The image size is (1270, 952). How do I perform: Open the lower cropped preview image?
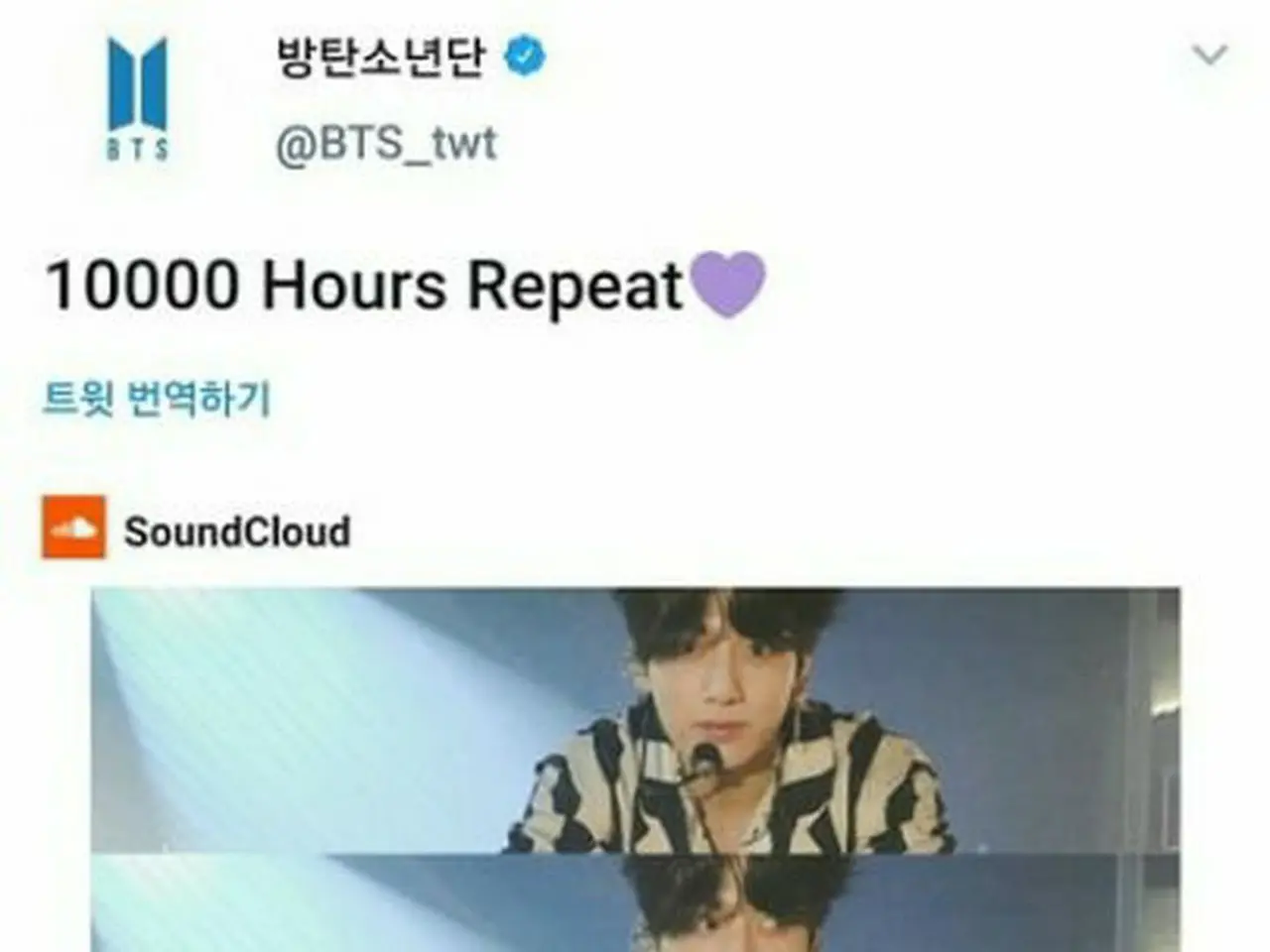point(636,902)
